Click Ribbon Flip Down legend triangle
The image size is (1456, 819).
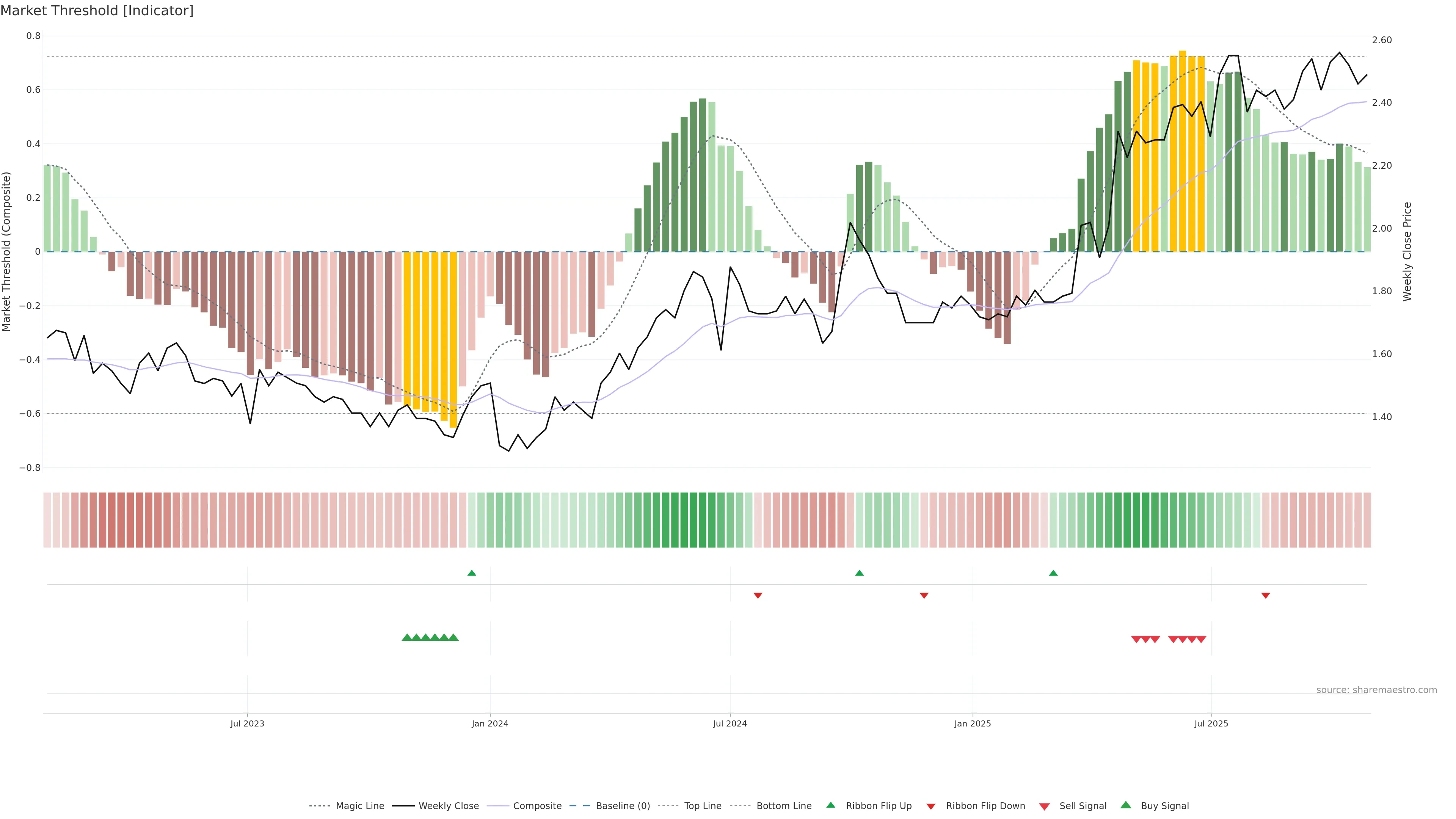[931, 806]
